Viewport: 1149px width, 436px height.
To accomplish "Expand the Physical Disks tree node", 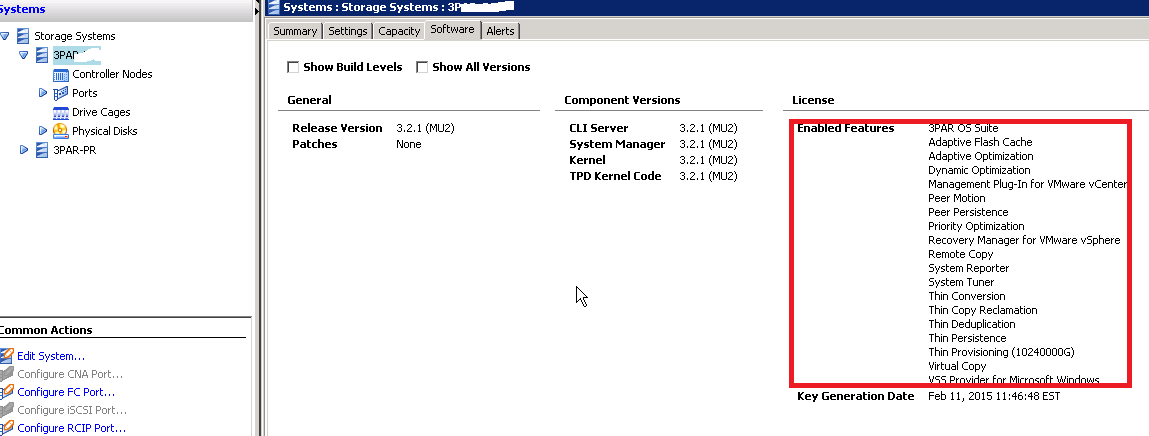I will (43, 131).
